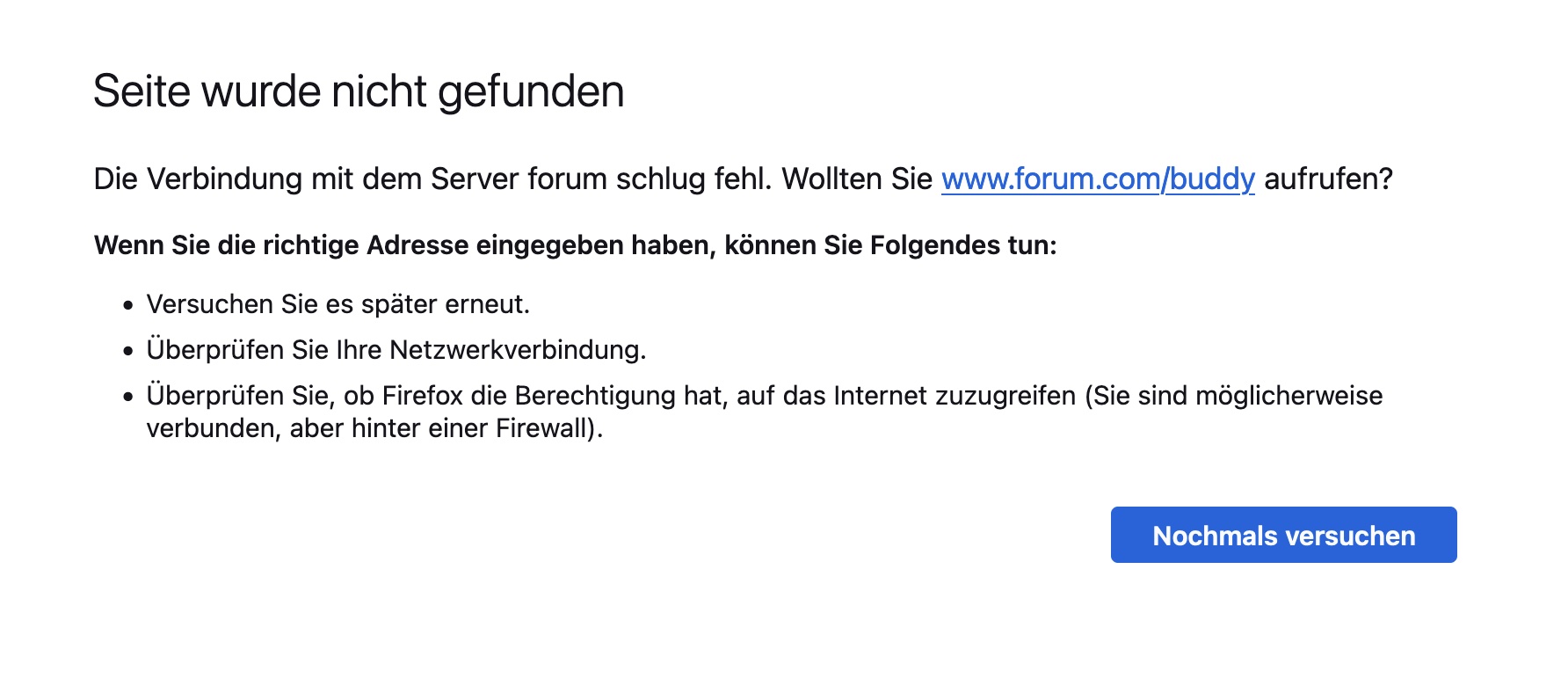Click the word "Seite" in the heading
The width and height of the screenshot is (1568, 686).
coord(141,91)
